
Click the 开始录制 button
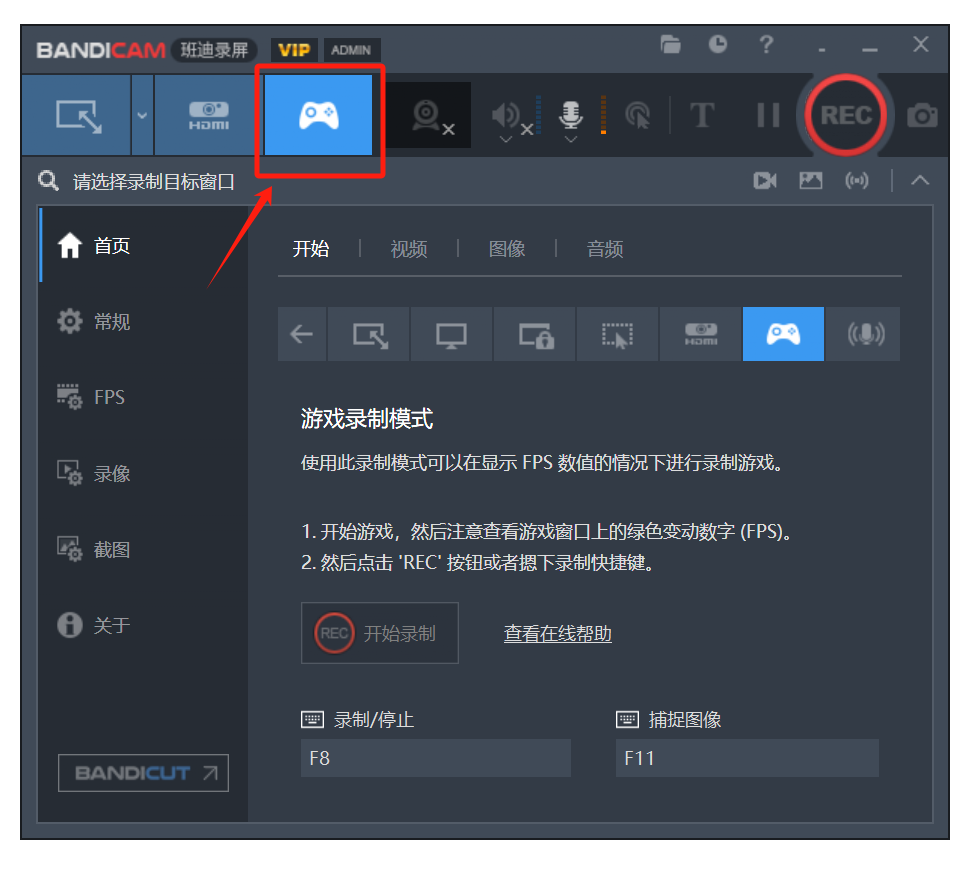click(380, 633)
